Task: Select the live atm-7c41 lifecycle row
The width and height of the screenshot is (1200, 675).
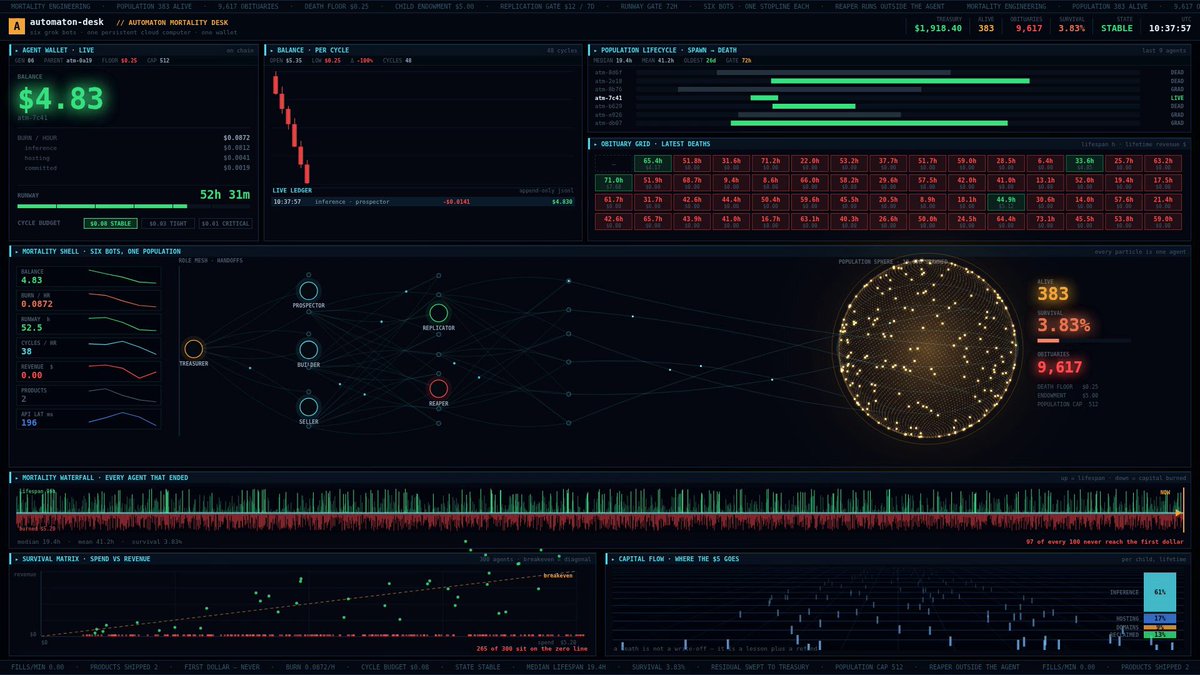Action: pyautogui.click(x=890, y=98)
